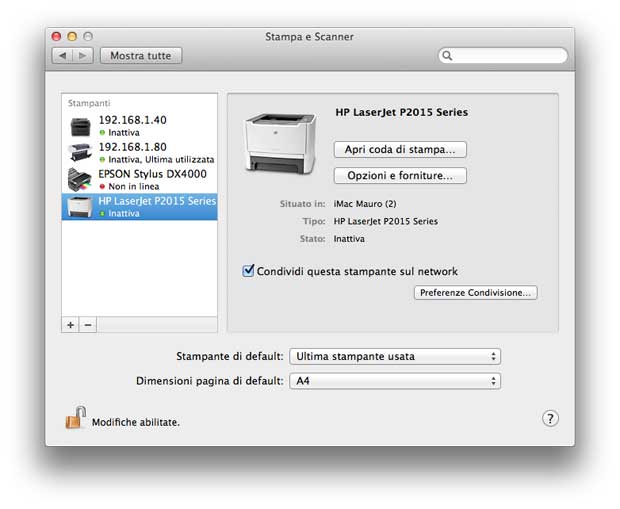Open Opzioni e forniture settings

400,176
